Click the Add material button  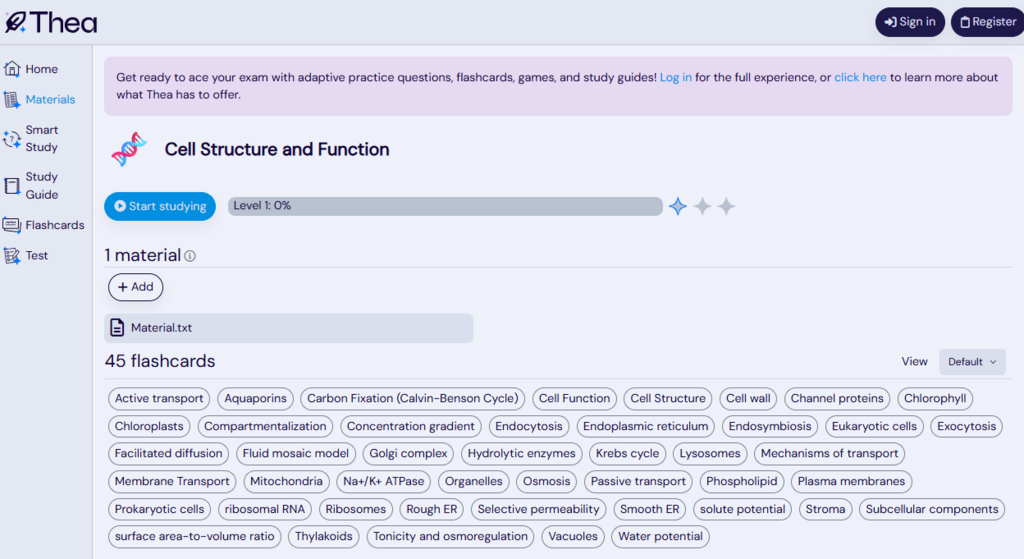point(135,287)
